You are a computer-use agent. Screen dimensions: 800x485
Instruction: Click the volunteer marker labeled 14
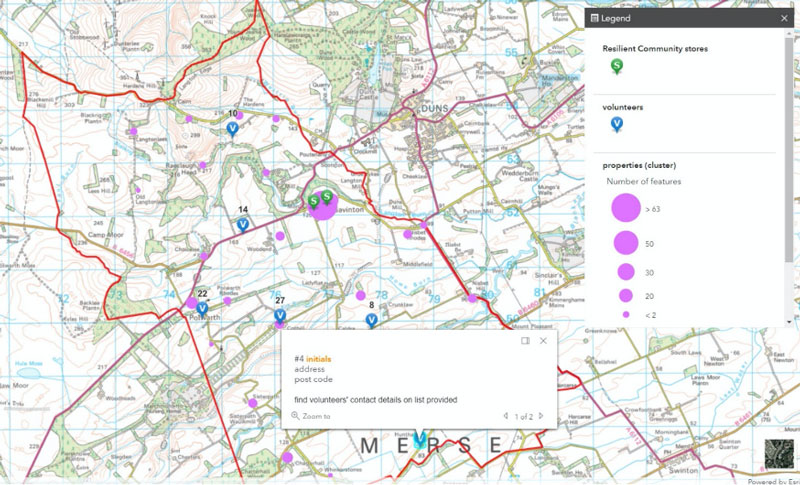(x=243, y=224)
